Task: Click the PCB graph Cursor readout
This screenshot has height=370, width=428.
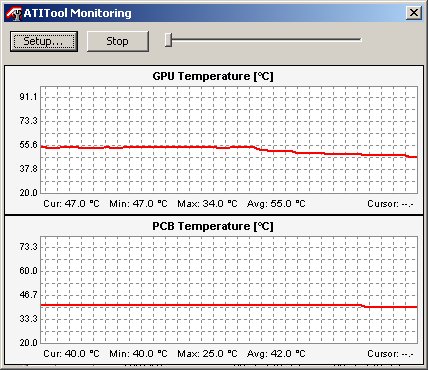Action: 390,354
